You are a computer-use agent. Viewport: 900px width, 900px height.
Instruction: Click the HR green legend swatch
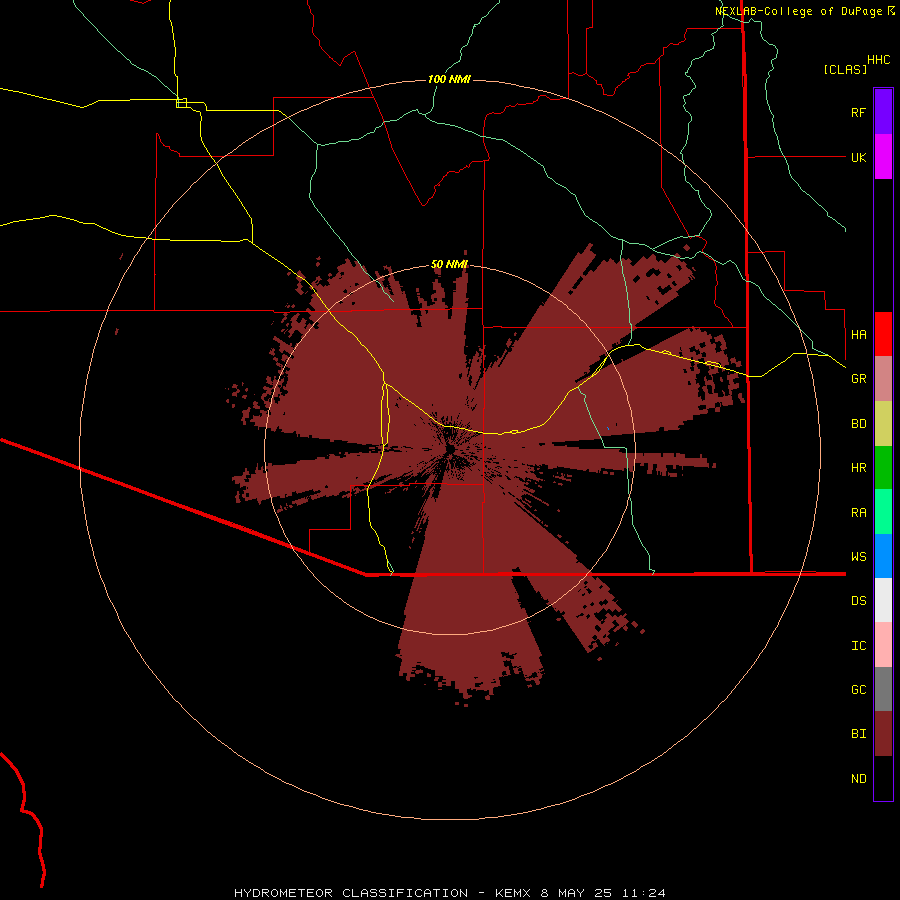pyautogui.click(x=883, y=468)
